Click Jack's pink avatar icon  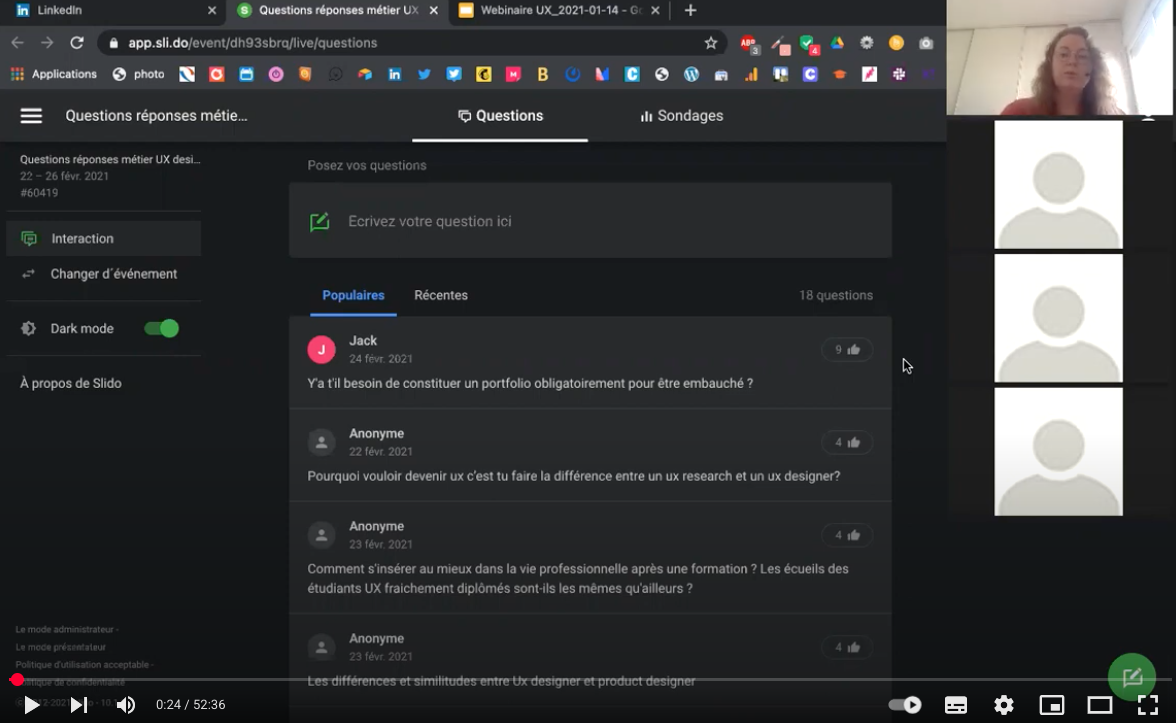[321, 350]
